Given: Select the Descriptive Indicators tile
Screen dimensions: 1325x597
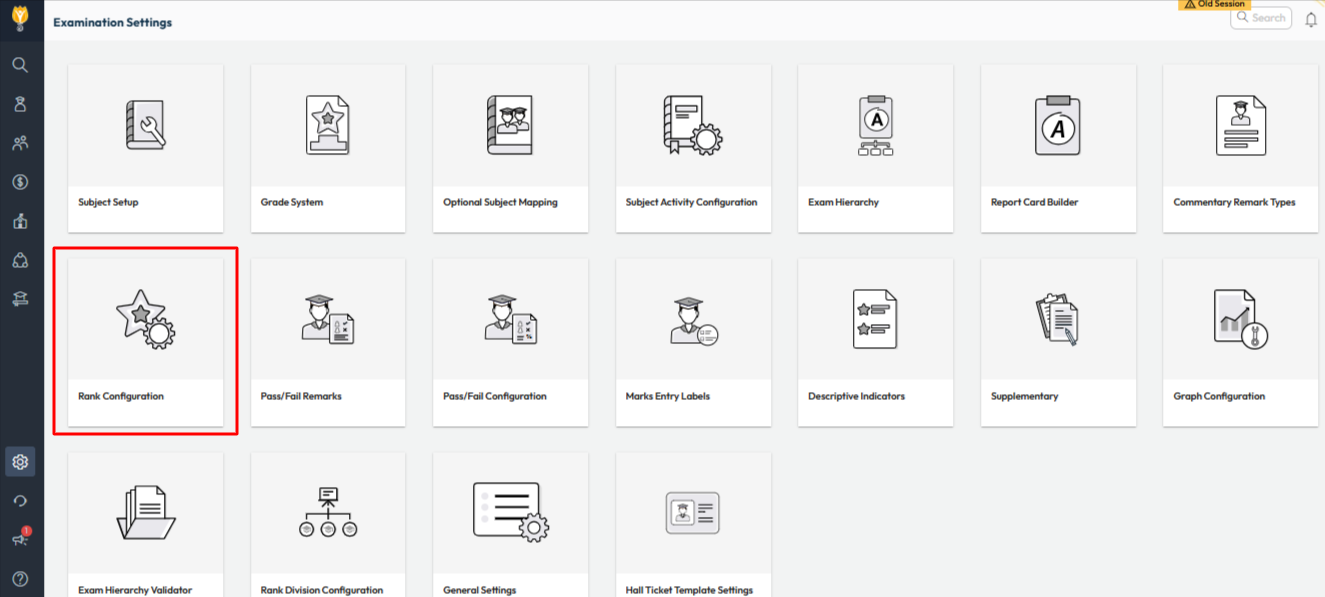Looking at the screenshot, I should 875,342.
